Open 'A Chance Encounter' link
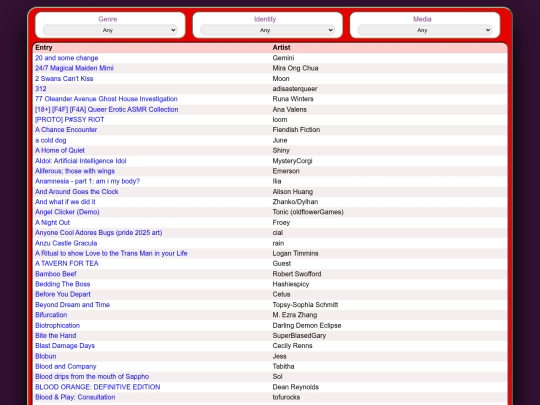 (x=66, y=130)
